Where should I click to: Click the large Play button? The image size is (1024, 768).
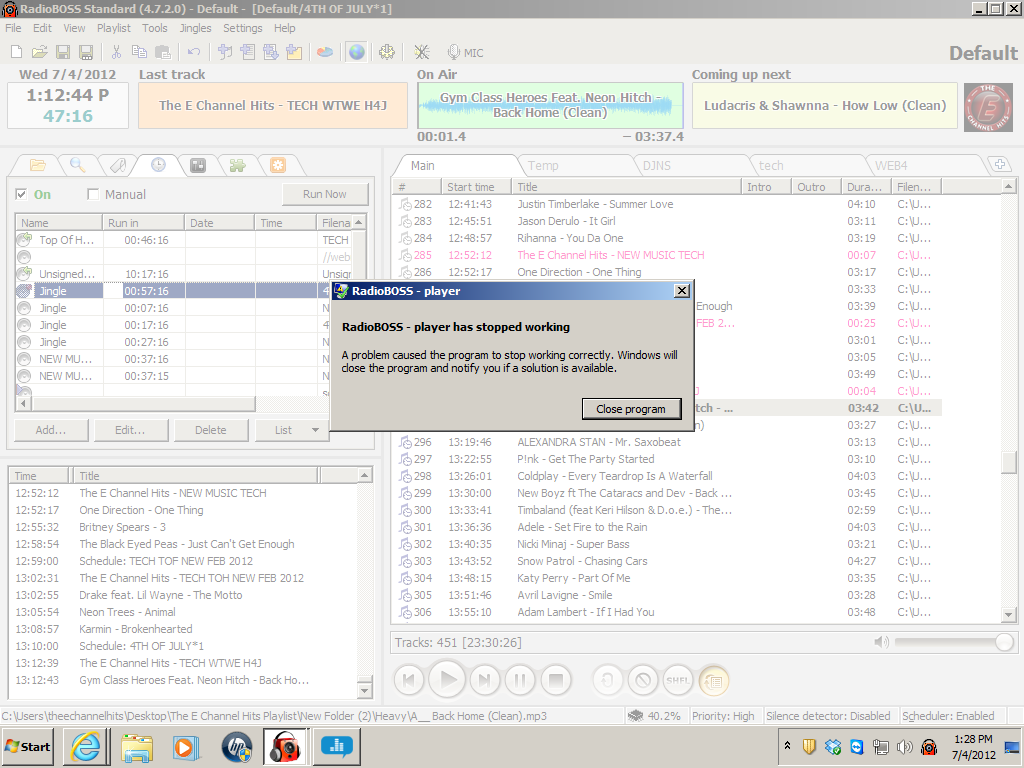point(448,680)
